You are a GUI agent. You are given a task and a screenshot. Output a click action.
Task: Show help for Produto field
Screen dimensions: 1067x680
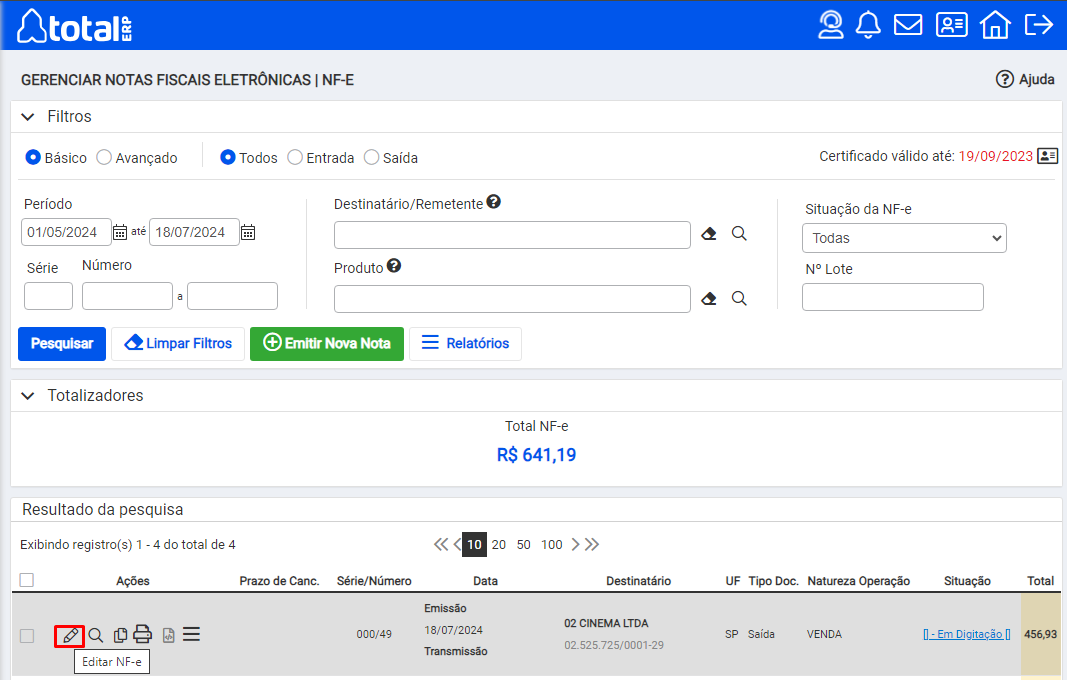pyautogui.click(x=393, y=265)
